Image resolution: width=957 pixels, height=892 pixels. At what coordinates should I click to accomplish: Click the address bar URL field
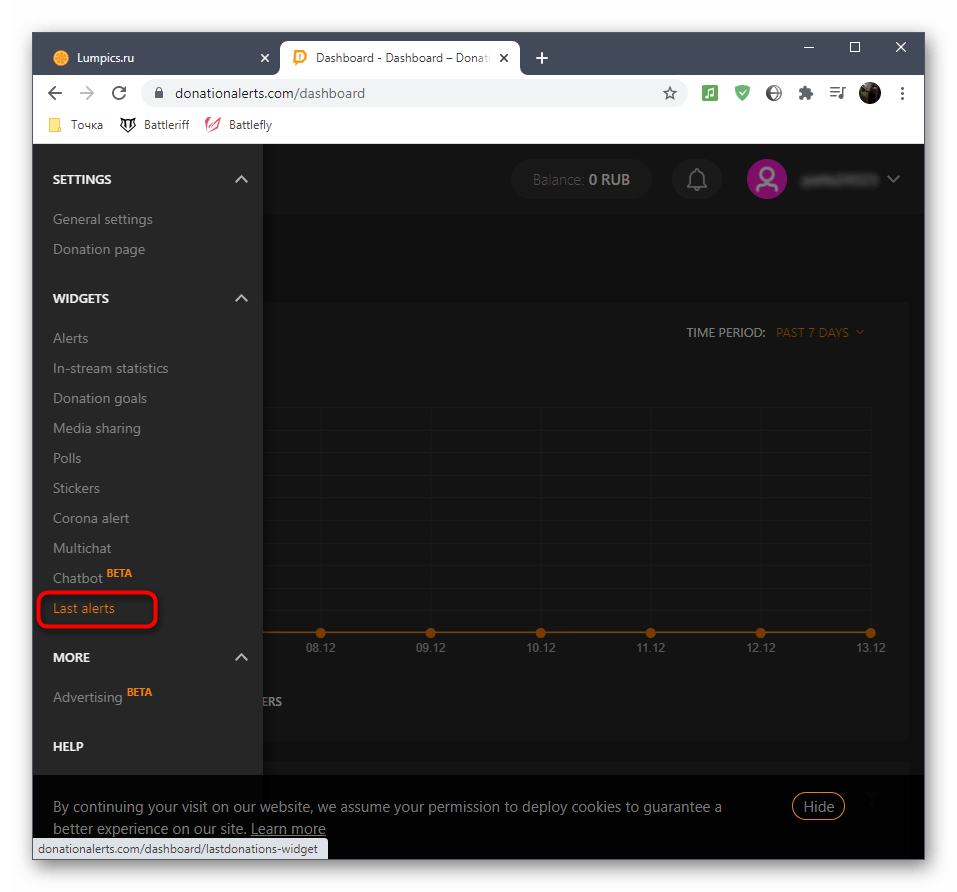(400, 93)
